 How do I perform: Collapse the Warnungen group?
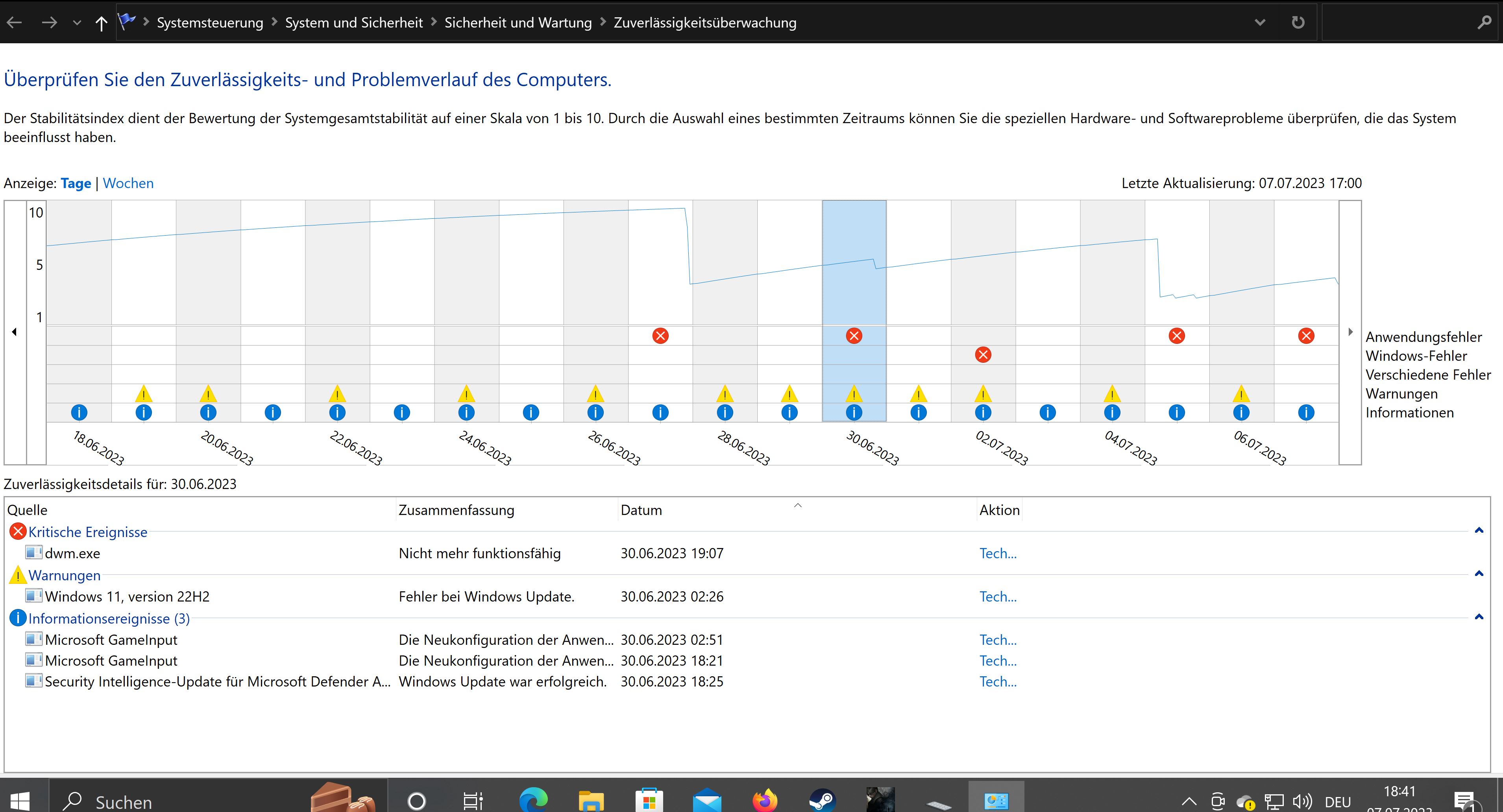point(1479,574)
